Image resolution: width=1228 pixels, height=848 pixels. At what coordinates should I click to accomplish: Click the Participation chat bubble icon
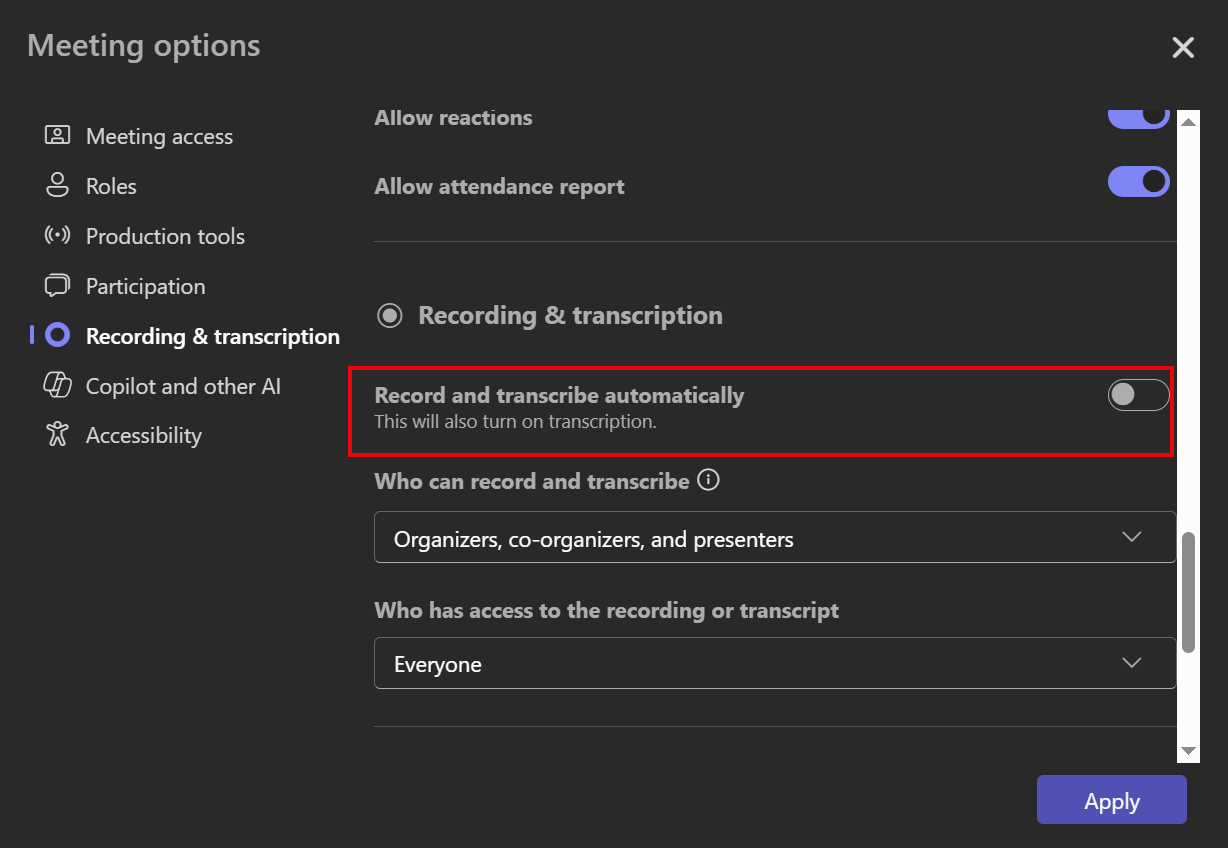[x=57, y=285]
